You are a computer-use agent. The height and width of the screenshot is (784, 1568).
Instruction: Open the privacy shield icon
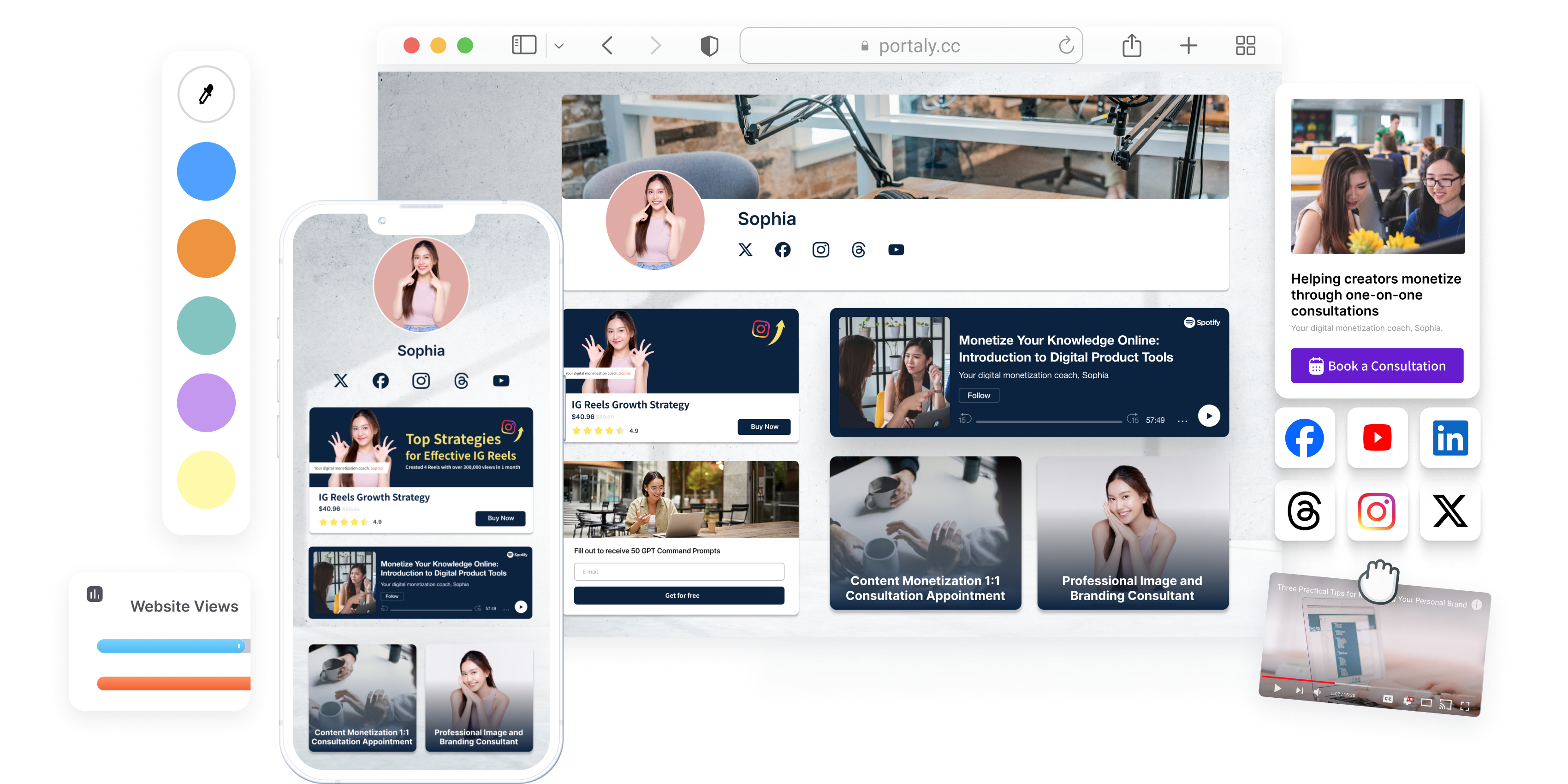(709, 46)
